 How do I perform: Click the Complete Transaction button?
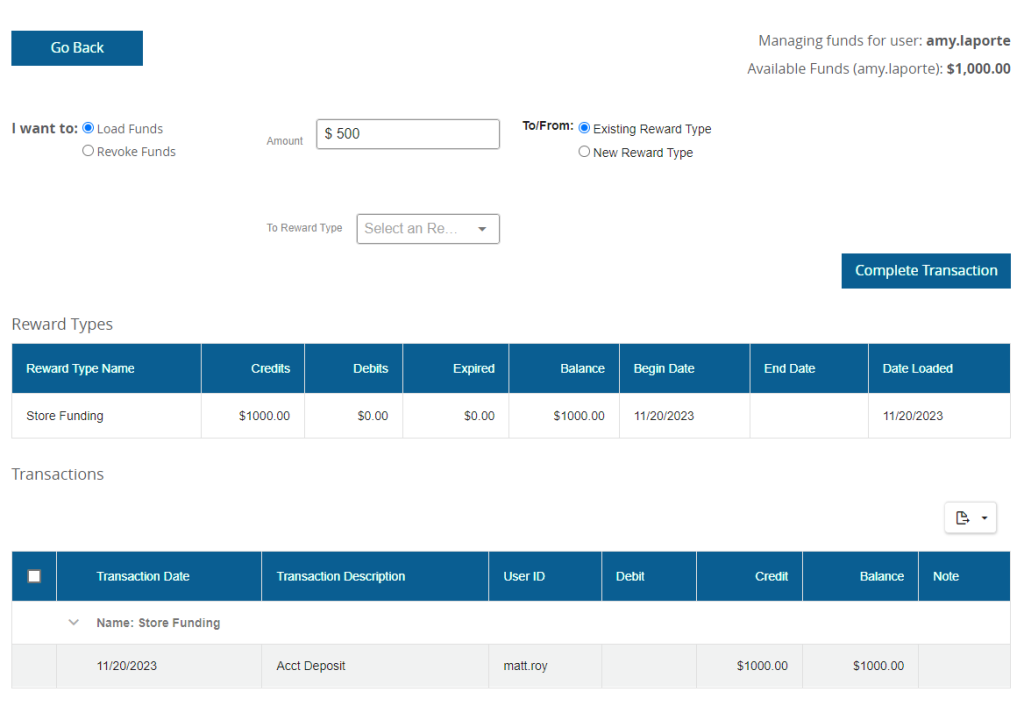click(x=925, y=271)
